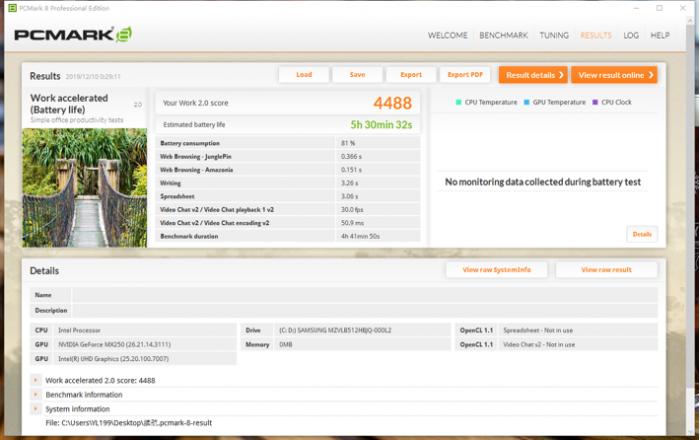The width and height of the screenshot is (700, 440).
Task: Click the Benchmark duration row
Action: [x=288, y=236]
